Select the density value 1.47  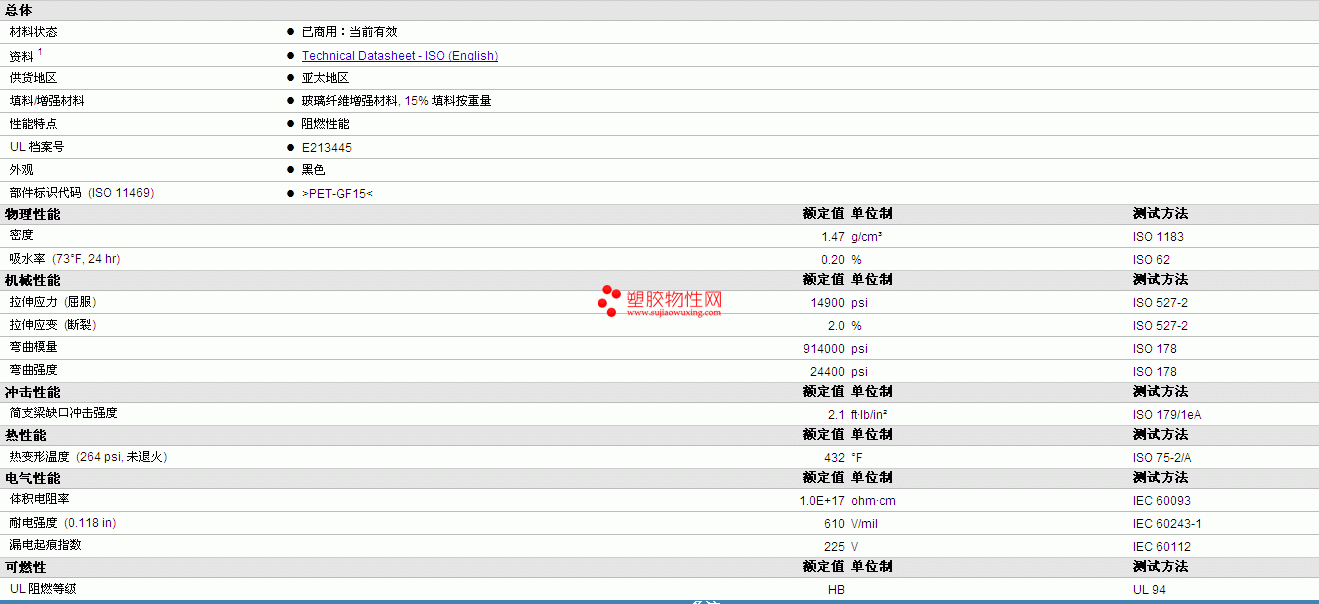tap(833, 237)
